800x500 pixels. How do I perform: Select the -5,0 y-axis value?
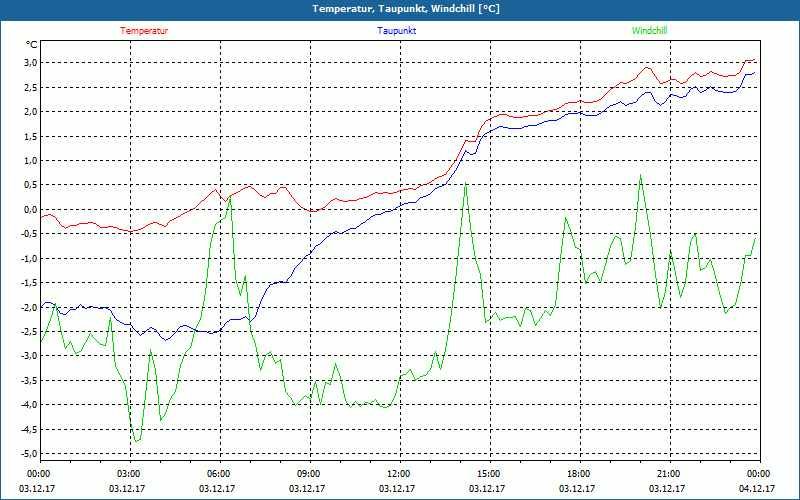click(30, 454)
